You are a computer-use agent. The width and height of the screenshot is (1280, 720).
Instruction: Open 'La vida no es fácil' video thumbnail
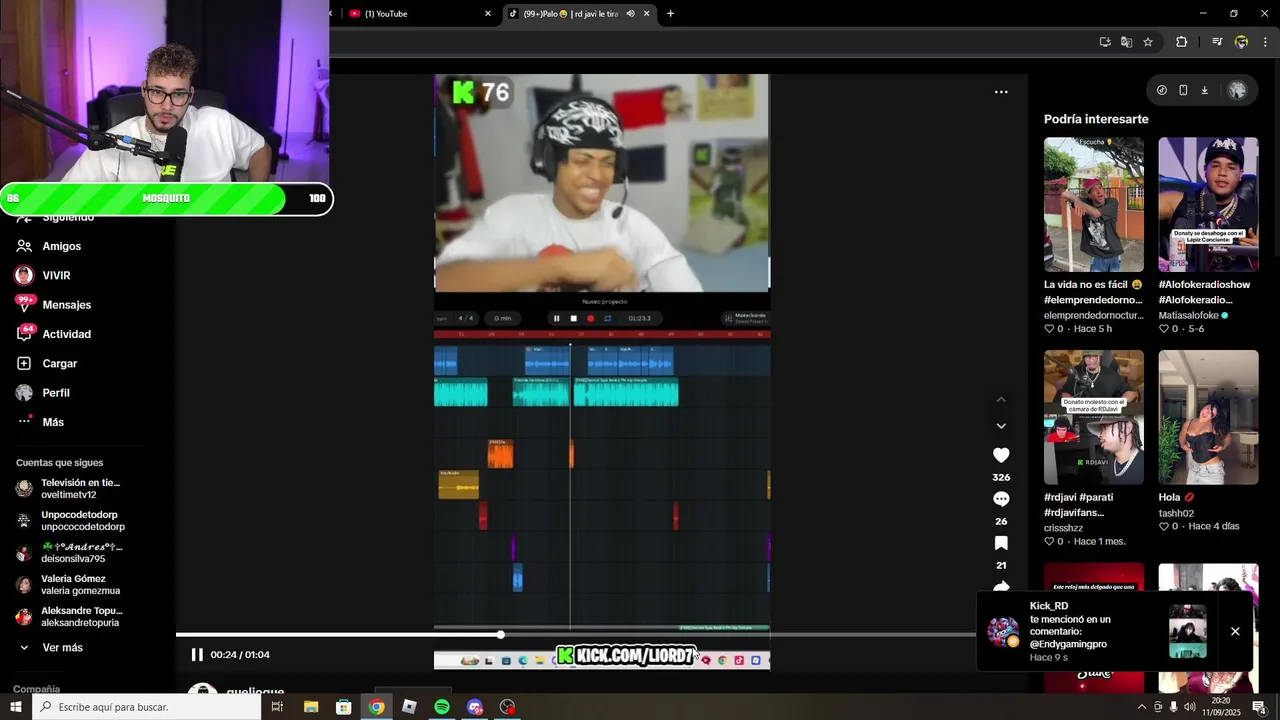coord(1094,204)
